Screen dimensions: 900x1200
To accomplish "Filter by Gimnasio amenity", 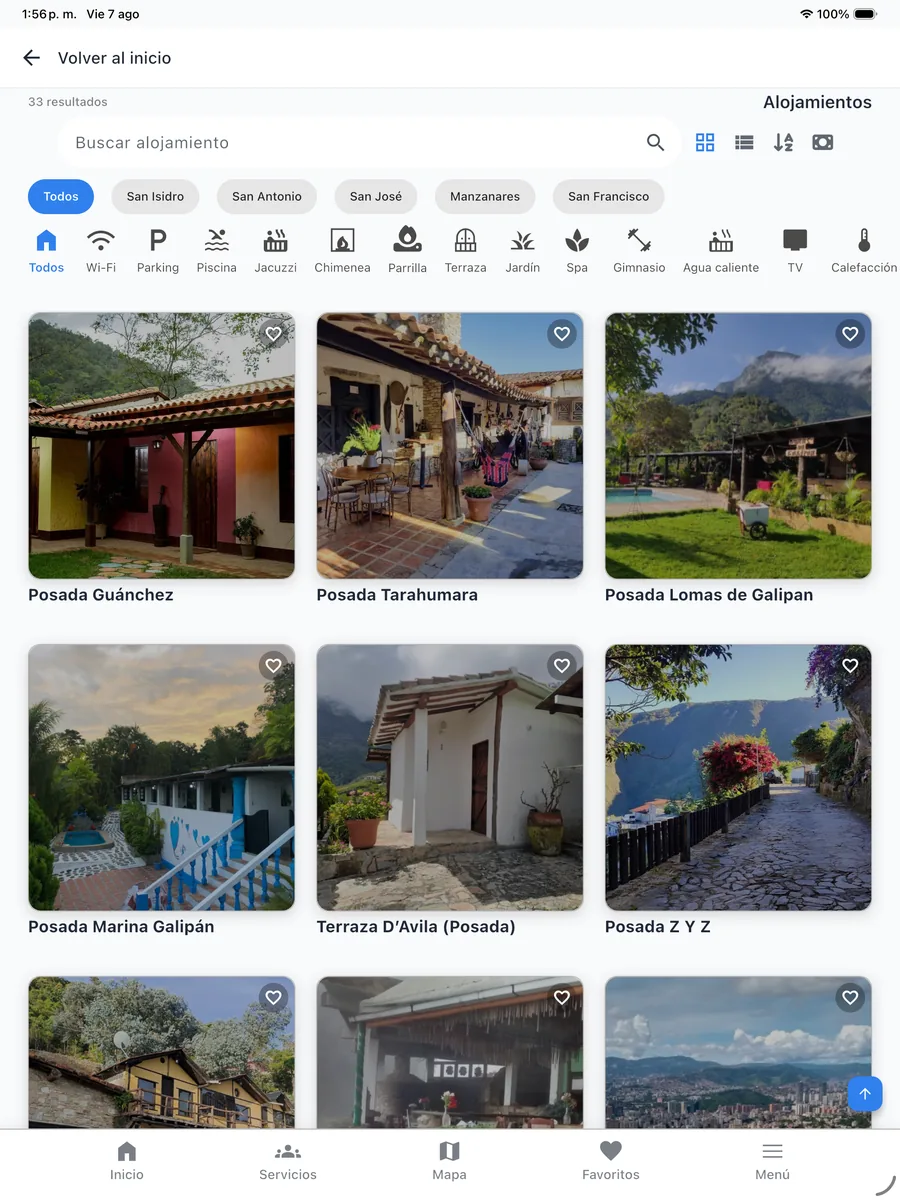I will tap(639, 250).
